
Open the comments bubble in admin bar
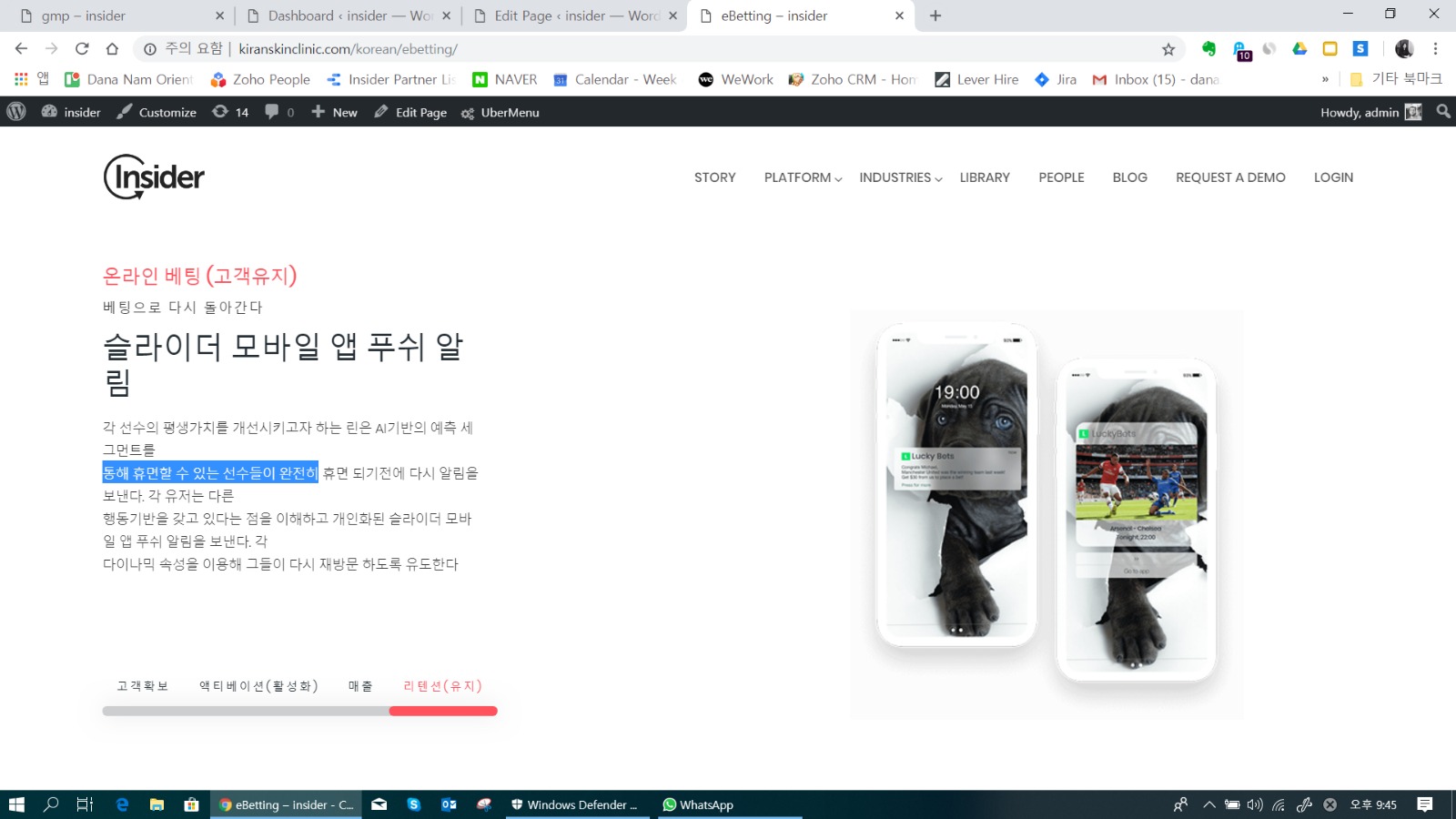tap(278, 112)
